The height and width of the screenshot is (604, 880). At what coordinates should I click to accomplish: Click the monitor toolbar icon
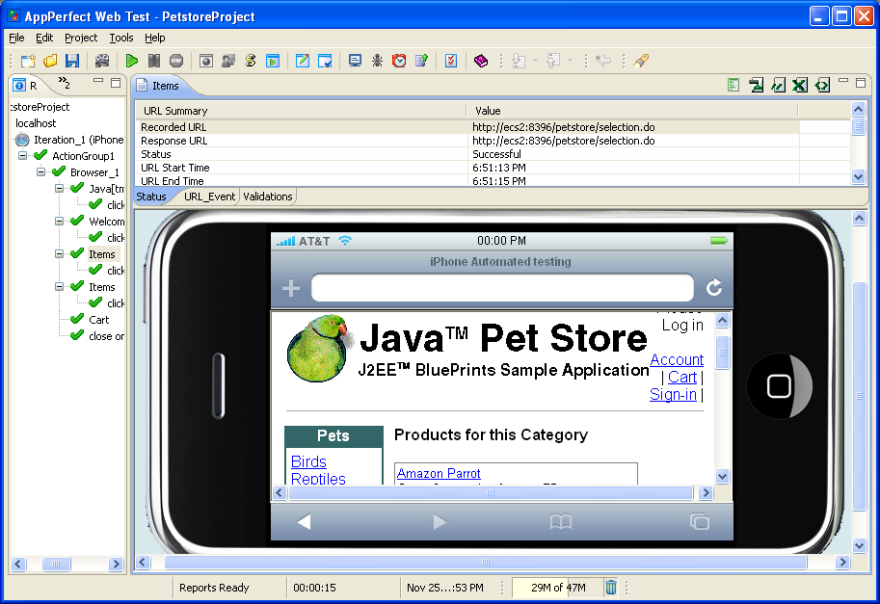[355, 61]
